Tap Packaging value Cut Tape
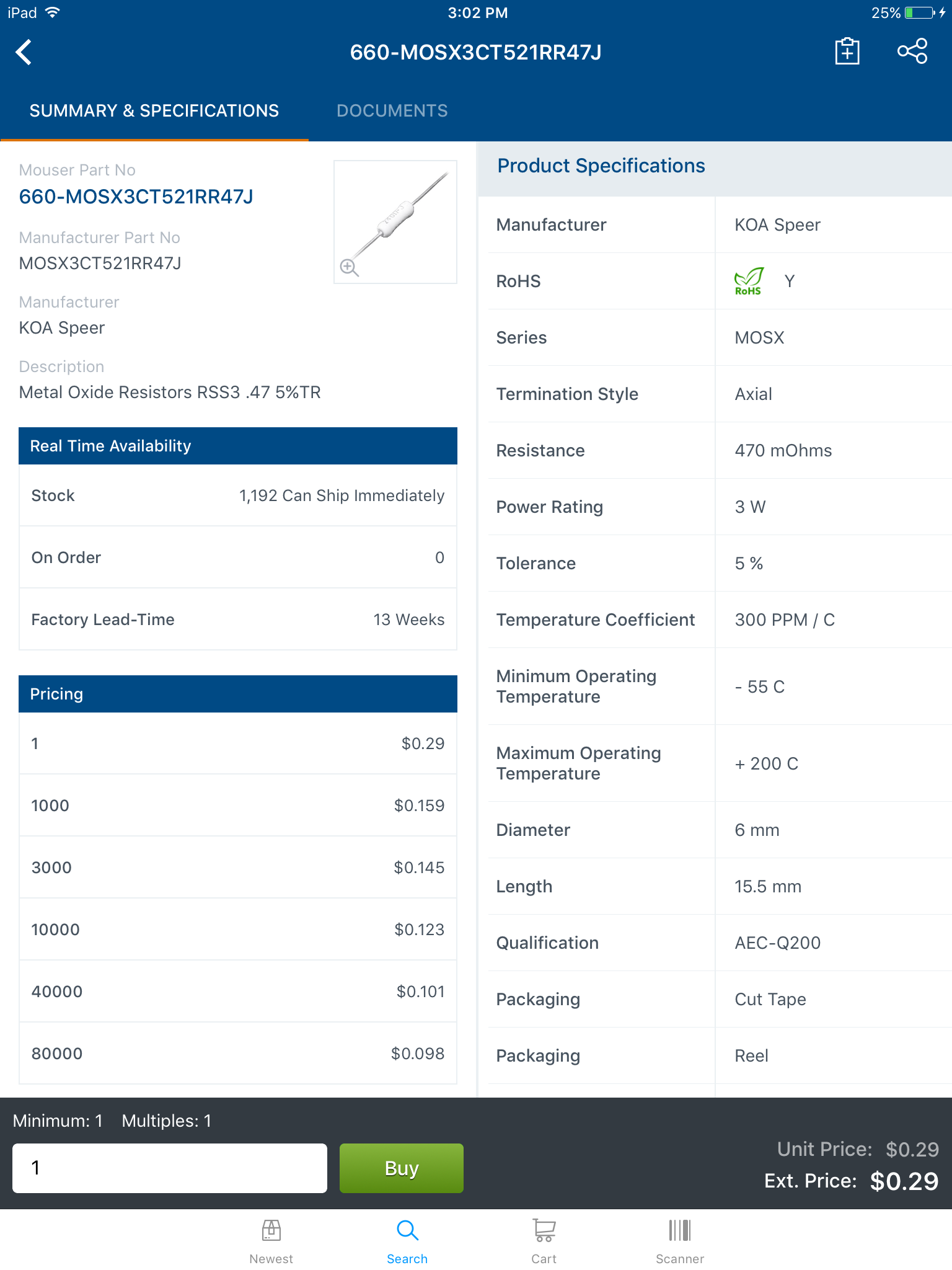The image size is (952, 1270). point(770,999)
